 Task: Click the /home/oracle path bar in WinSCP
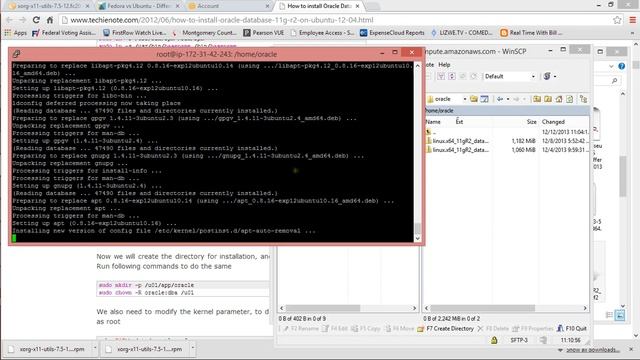(x=506, y=111)
